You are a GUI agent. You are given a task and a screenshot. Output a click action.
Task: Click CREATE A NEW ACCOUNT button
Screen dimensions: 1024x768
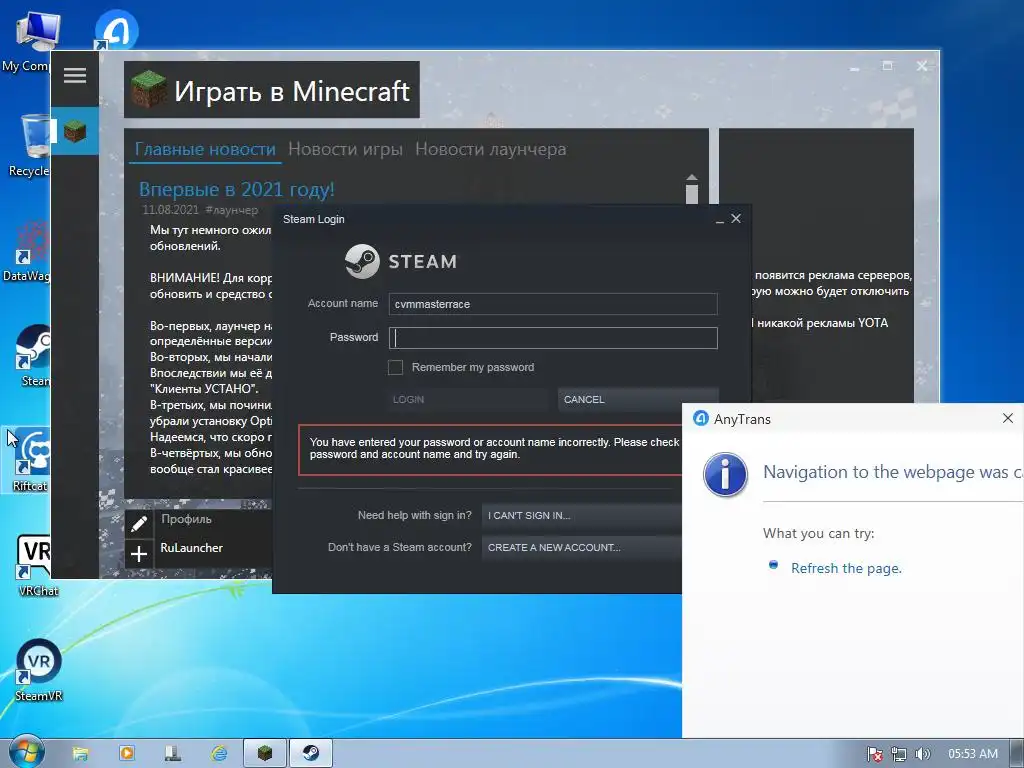pos(582,547)
